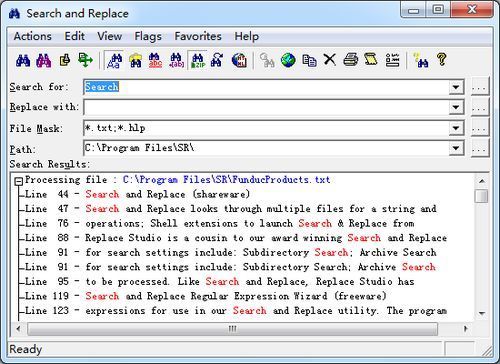
Task: Toggle the search subdirectories folder binoculars icon
Action: click(x=135, y=60)
